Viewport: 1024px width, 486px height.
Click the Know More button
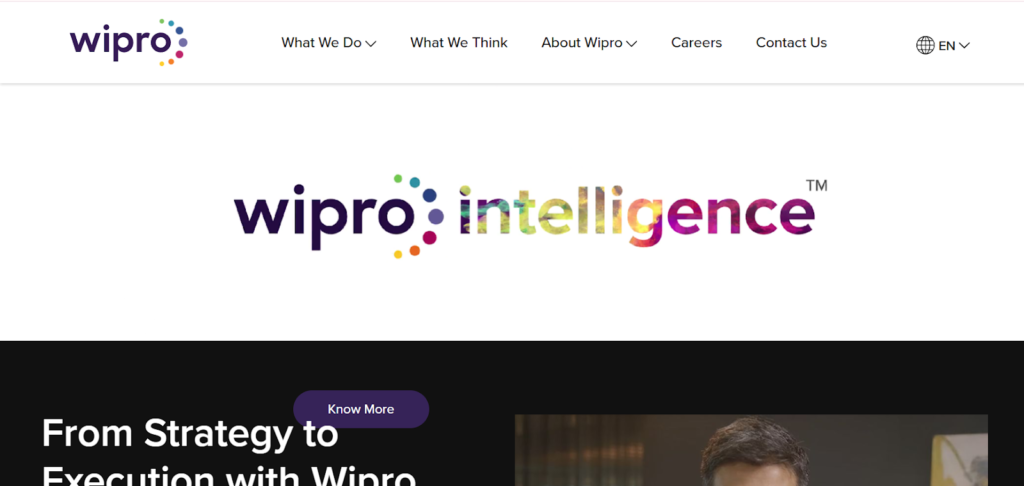[360, 409]
